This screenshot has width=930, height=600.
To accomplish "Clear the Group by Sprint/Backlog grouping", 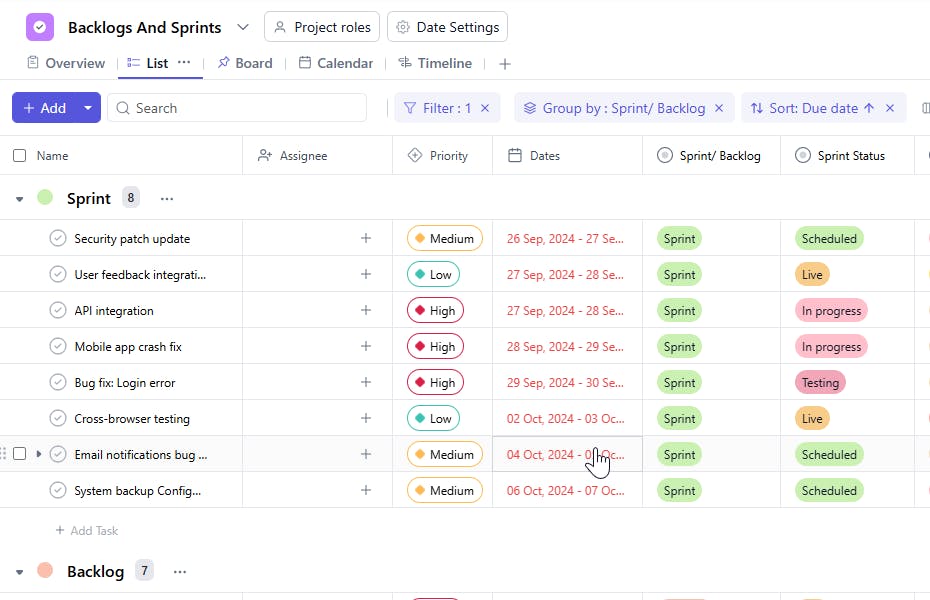I will (x=719, y=108).
